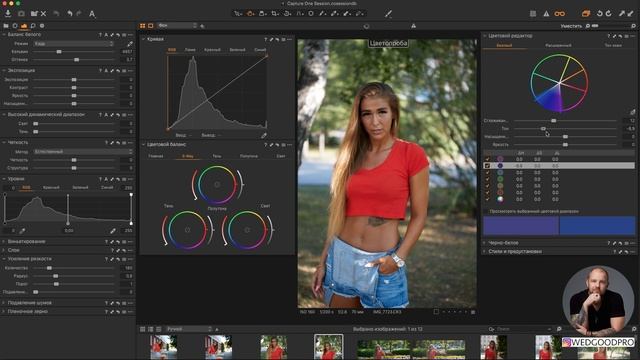The image size is (640, 360).
Task: Open Расширенный tab in Цветовой редактор
Action: (558, 45)
